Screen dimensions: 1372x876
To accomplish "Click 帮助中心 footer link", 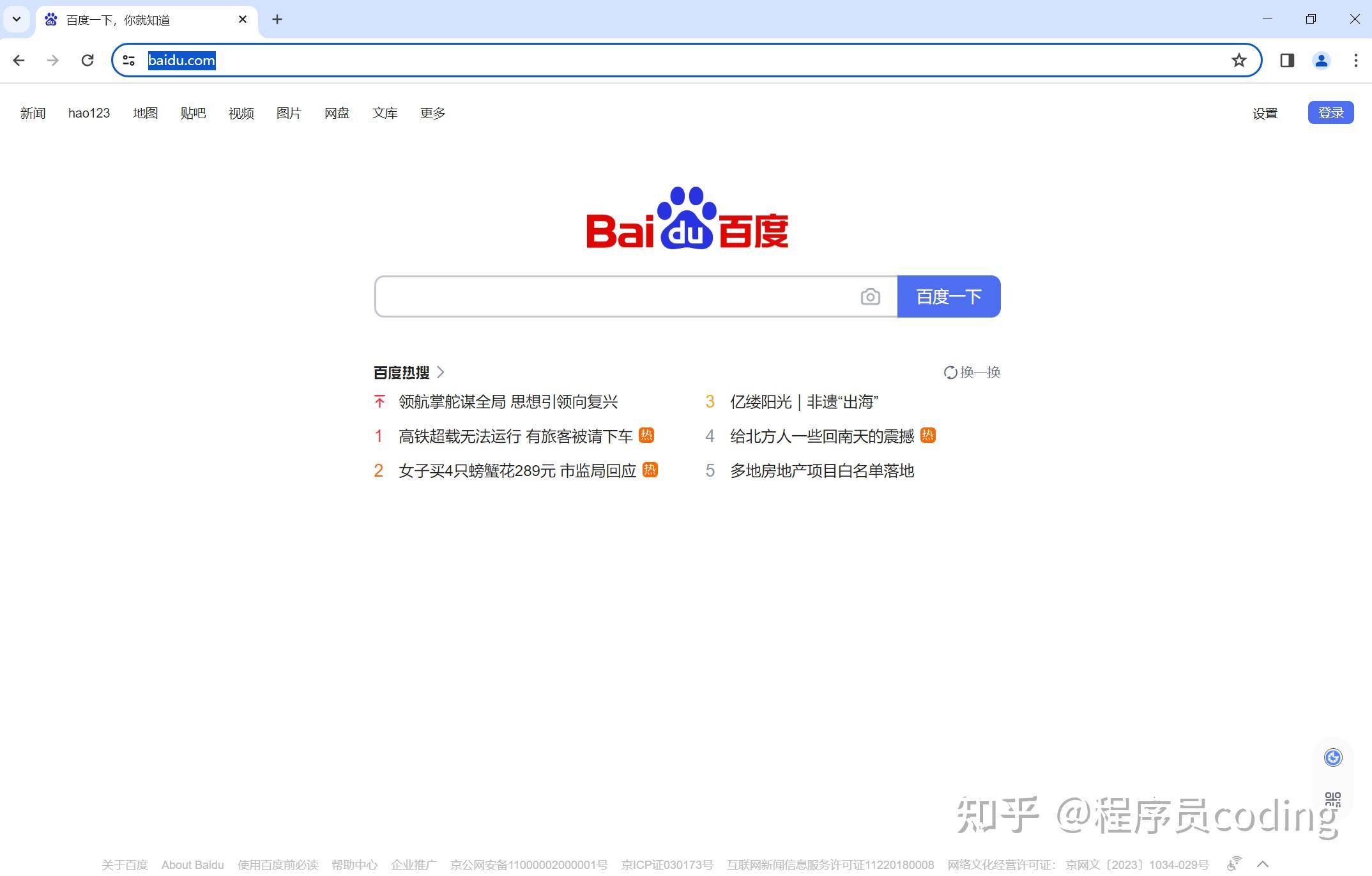I will [x=354, y=864].
